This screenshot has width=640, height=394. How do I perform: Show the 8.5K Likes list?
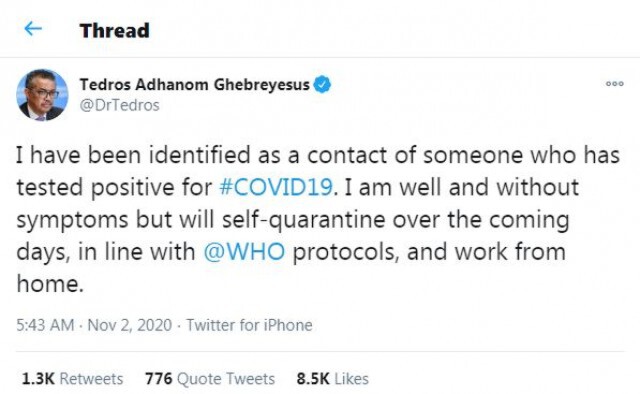333,379
